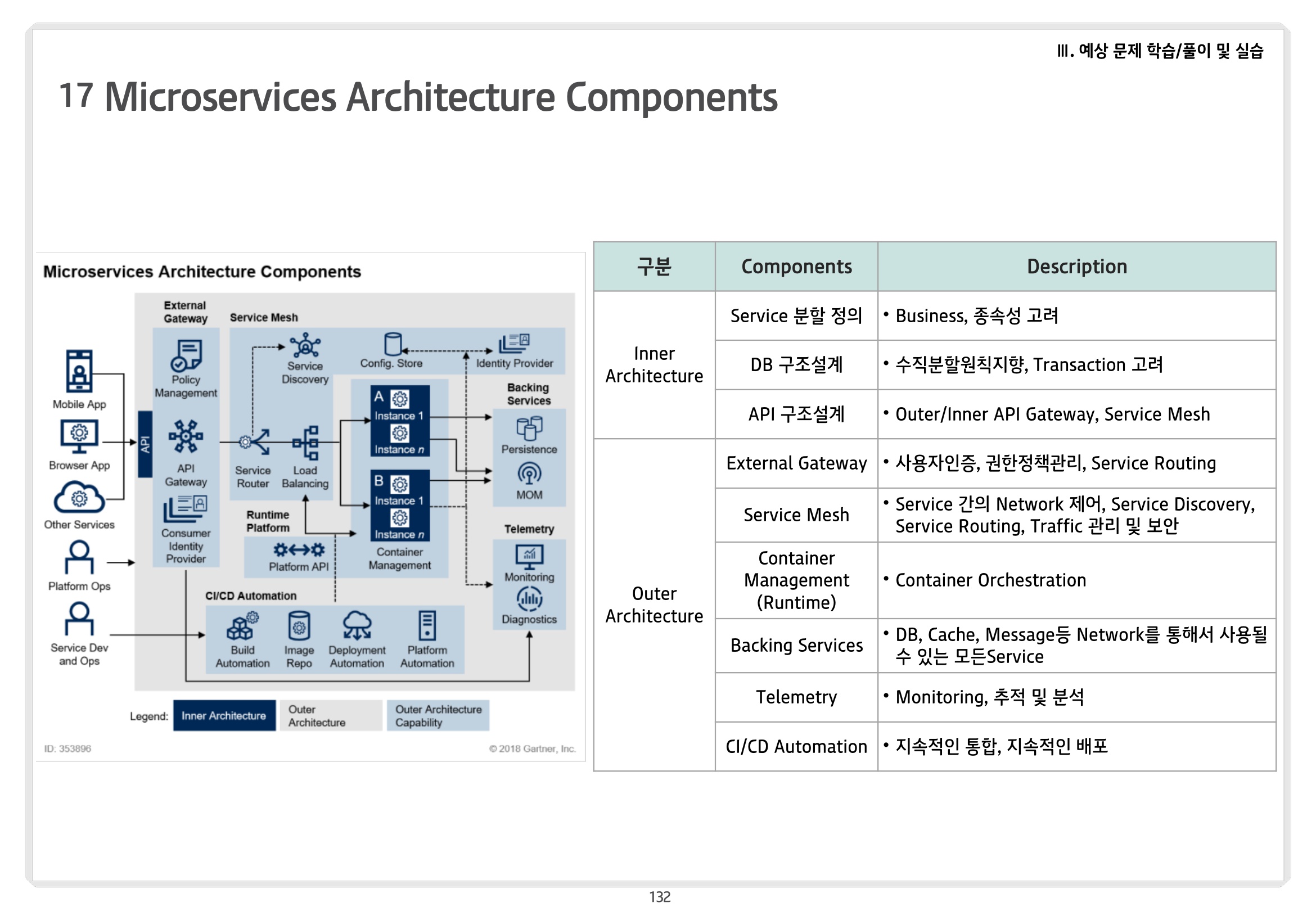Viewport: 1316px width, 911px height.
Task: Click the Service Mesh heading in diagram
Action: pos(264,317)
